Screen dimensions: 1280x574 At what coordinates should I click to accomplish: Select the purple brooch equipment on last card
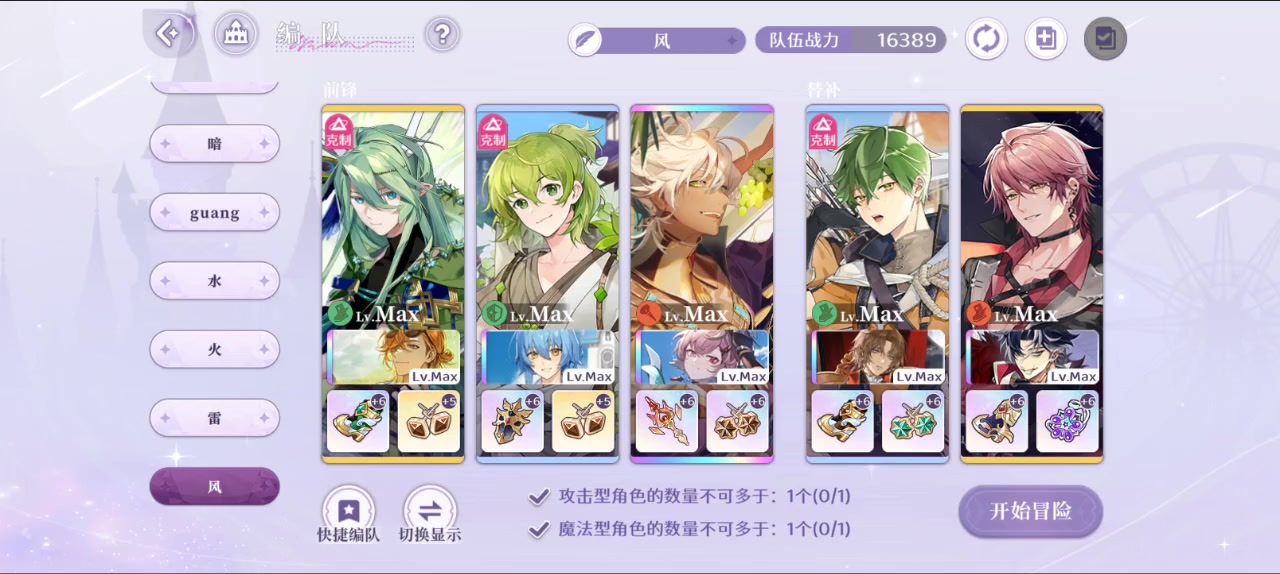[1067, 421]
